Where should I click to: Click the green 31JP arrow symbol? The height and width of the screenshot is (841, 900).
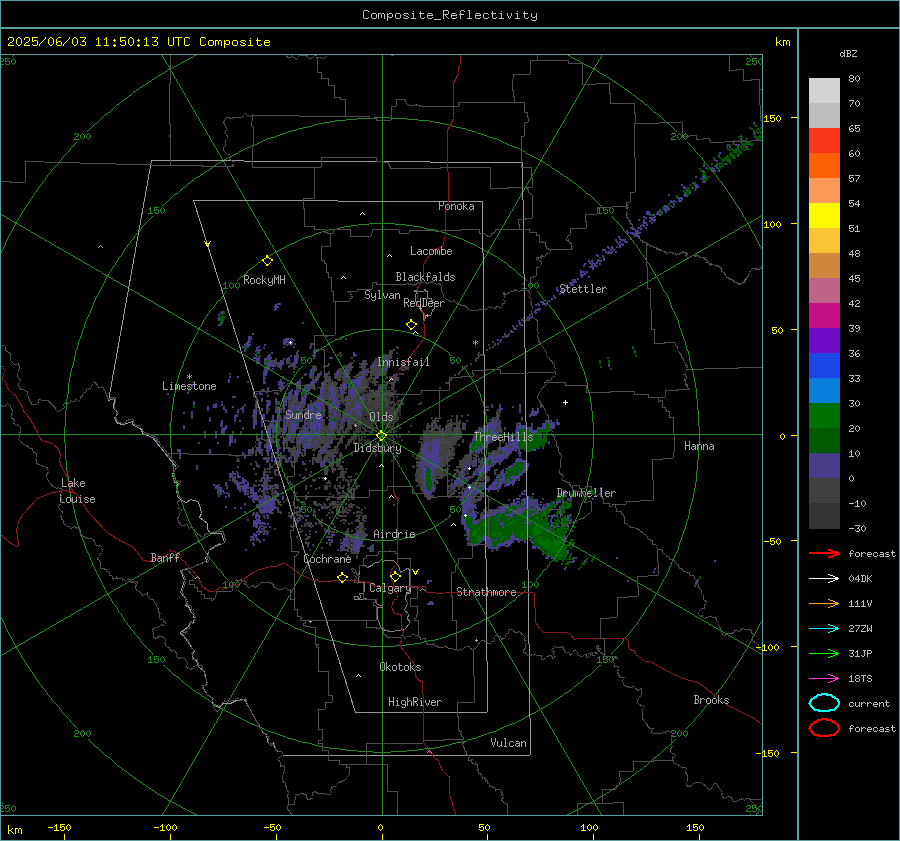coord(824,653)
